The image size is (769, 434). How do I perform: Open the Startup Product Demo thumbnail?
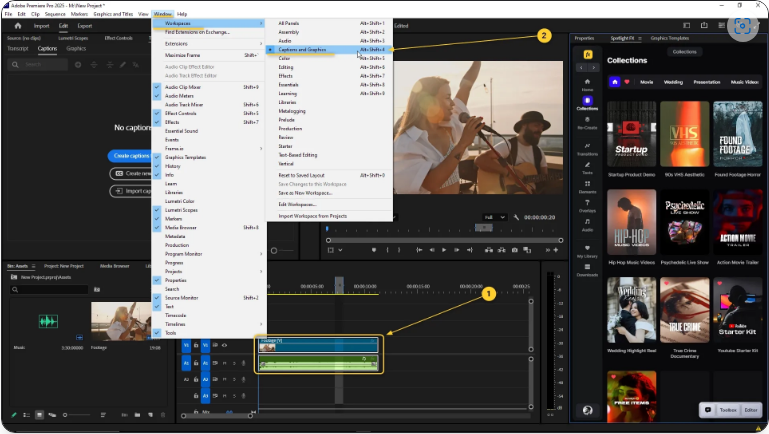pos(631,134)
